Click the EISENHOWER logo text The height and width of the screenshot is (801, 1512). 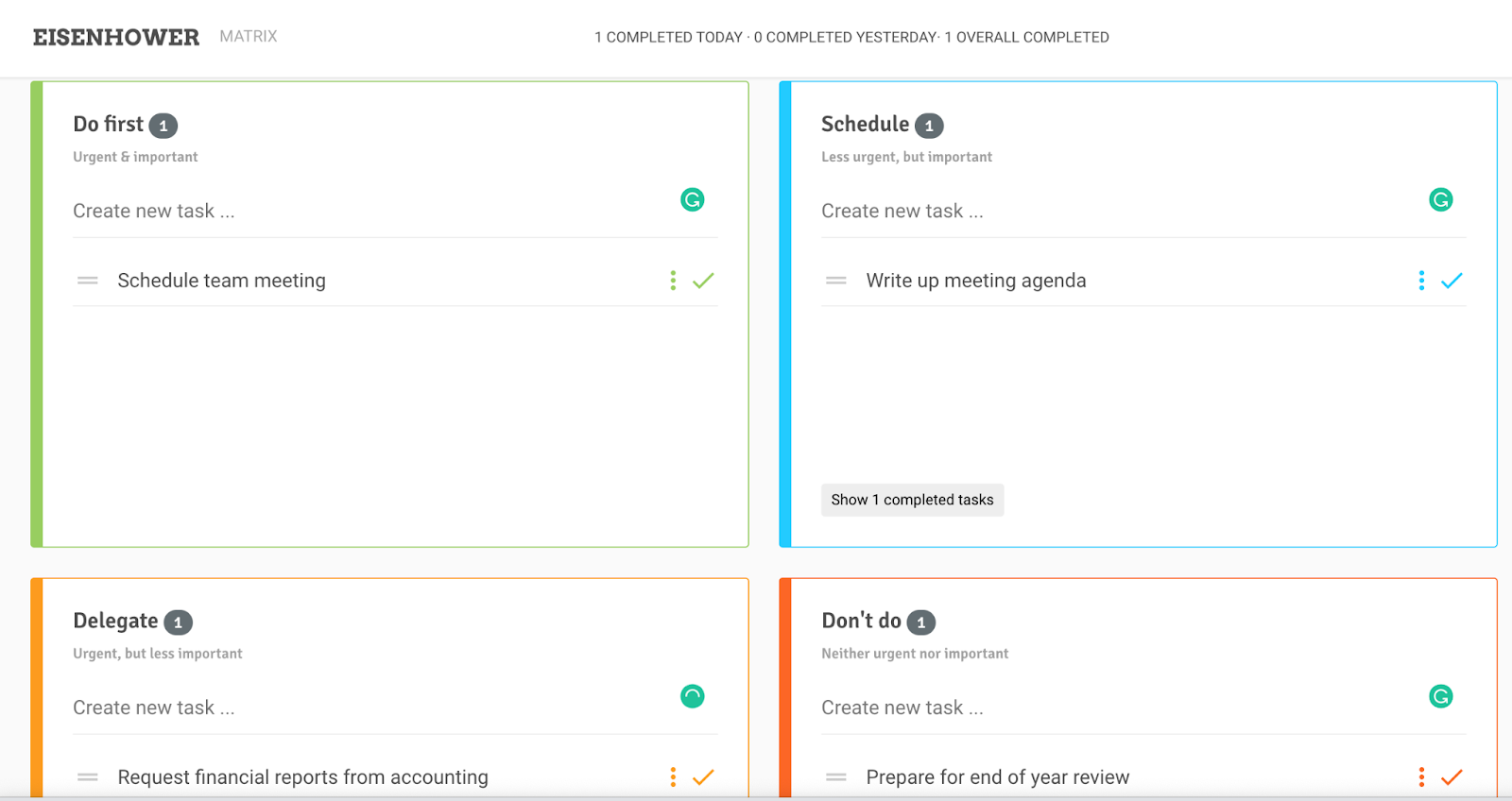pos(115,37)
